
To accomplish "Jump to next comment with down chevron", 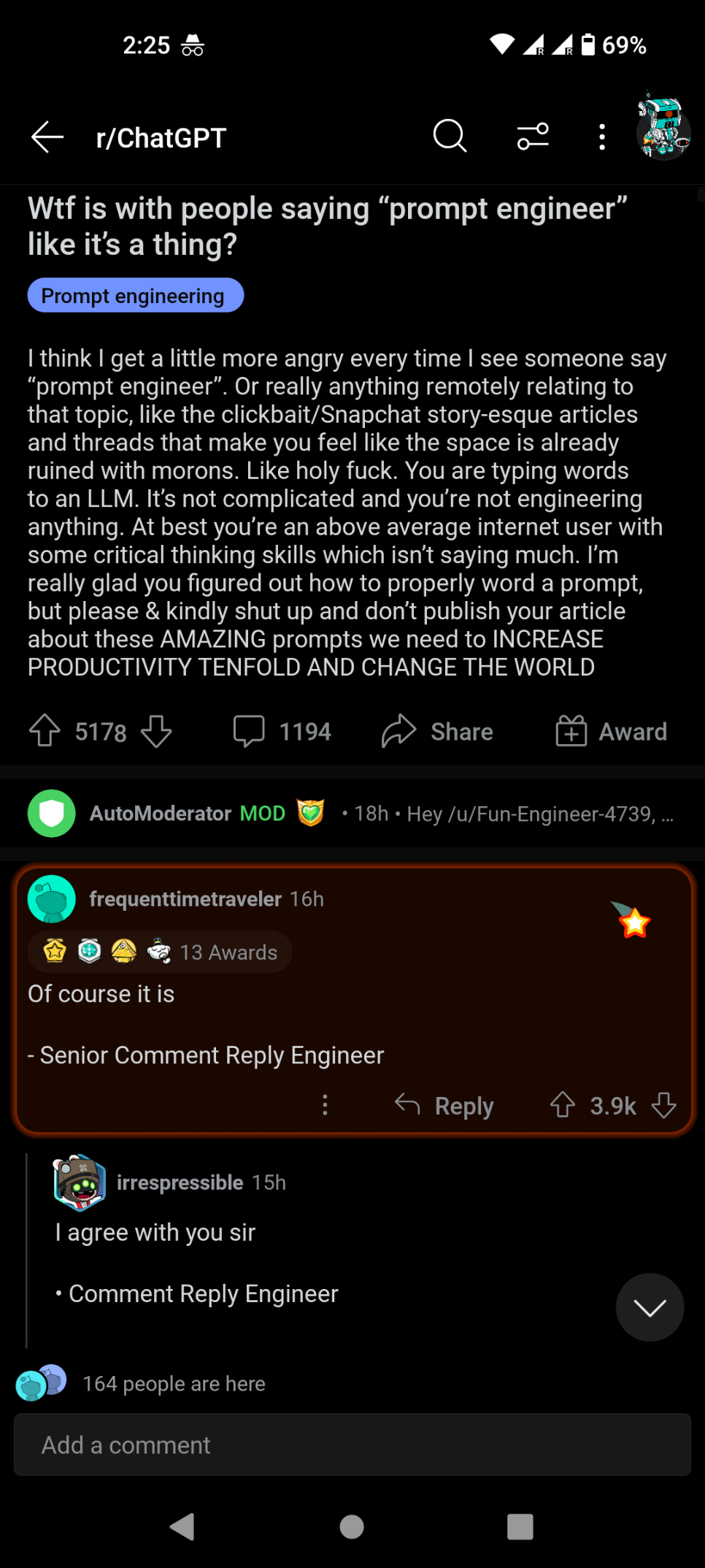I will (x=650, y=1307).
